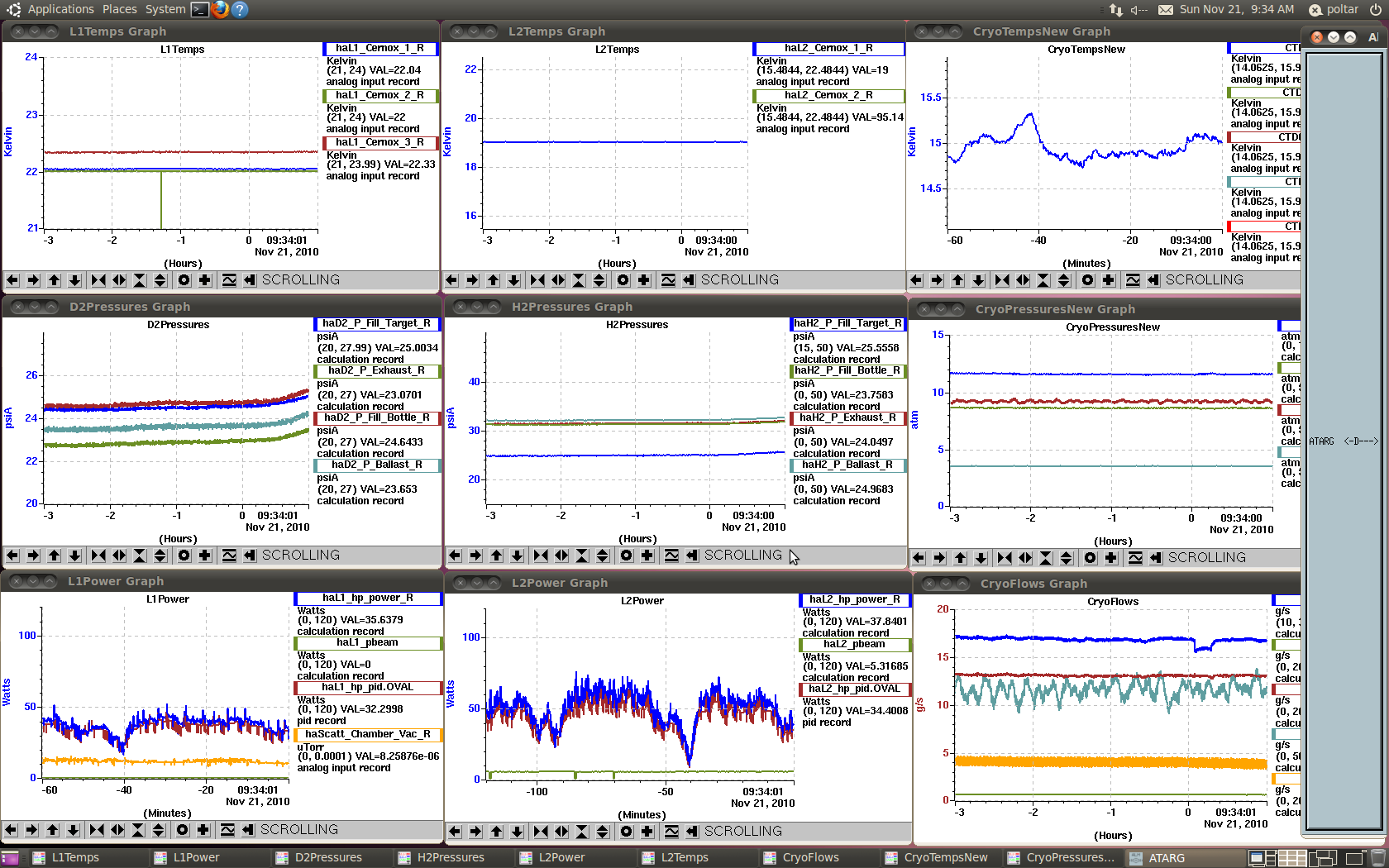Toggle scrolling icon in L1Temps graph

tap(250, 280)
